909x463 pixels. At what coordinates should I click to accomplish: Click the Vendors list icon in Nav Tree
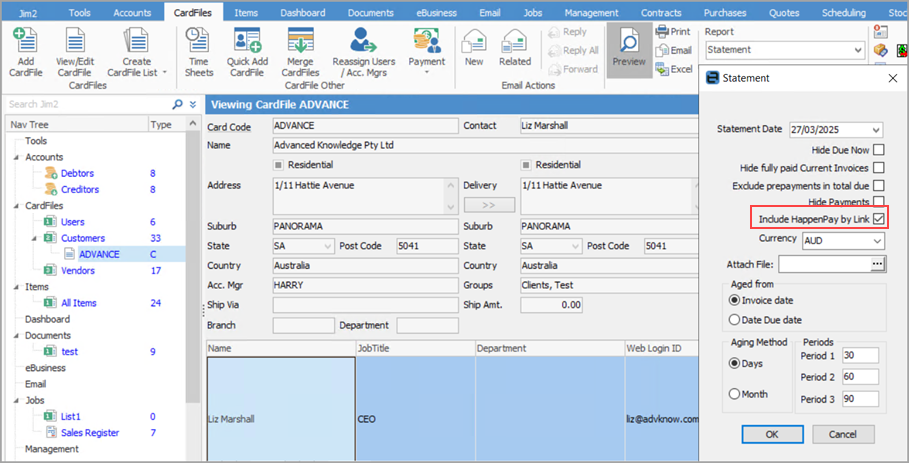pos(51,271)
